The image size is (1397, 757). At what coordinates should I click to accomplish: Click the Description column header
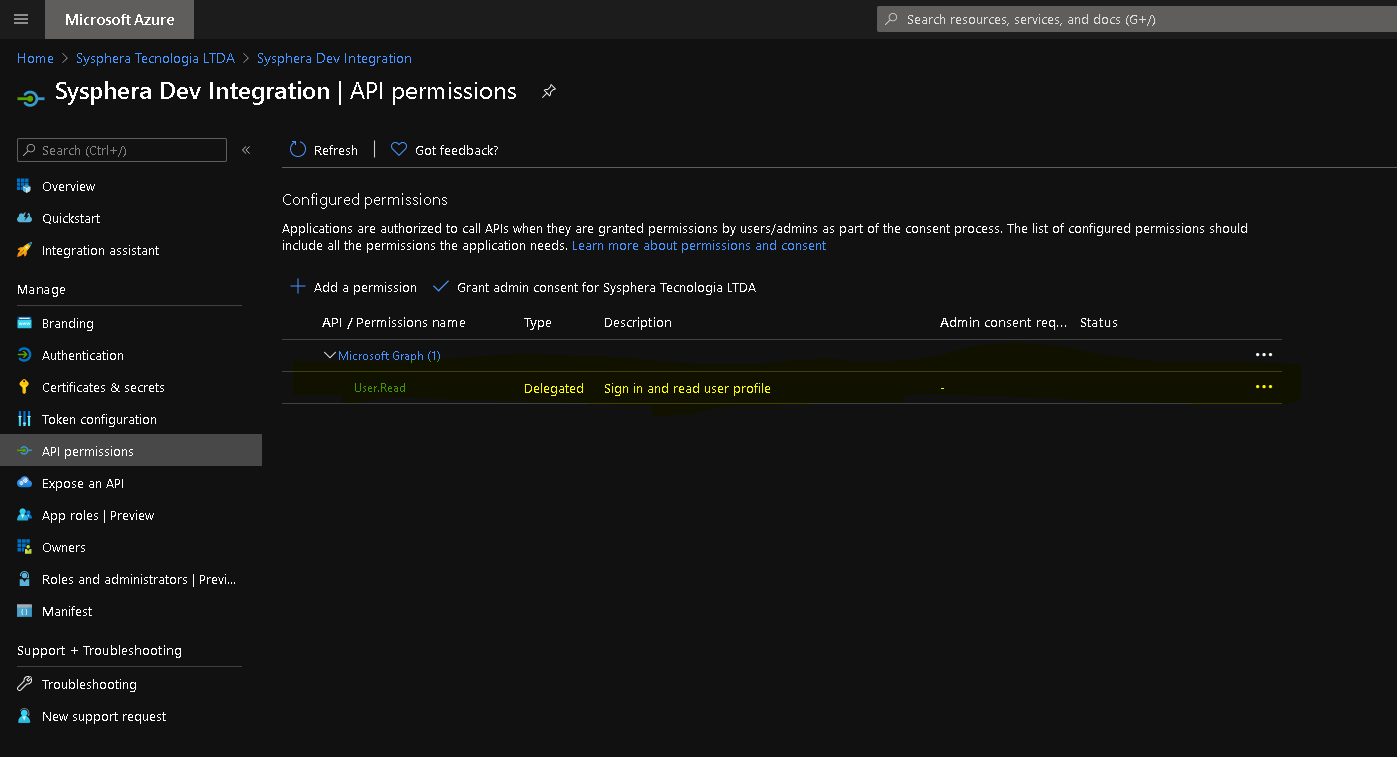point(638,322)
